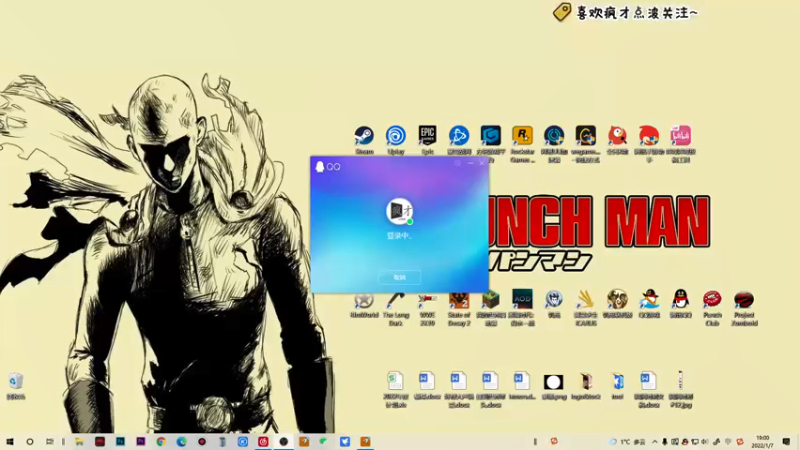Open the QQ penguin desktop shortcut
This screenshot has width=800, height=450.
click(x=681, y=299)
